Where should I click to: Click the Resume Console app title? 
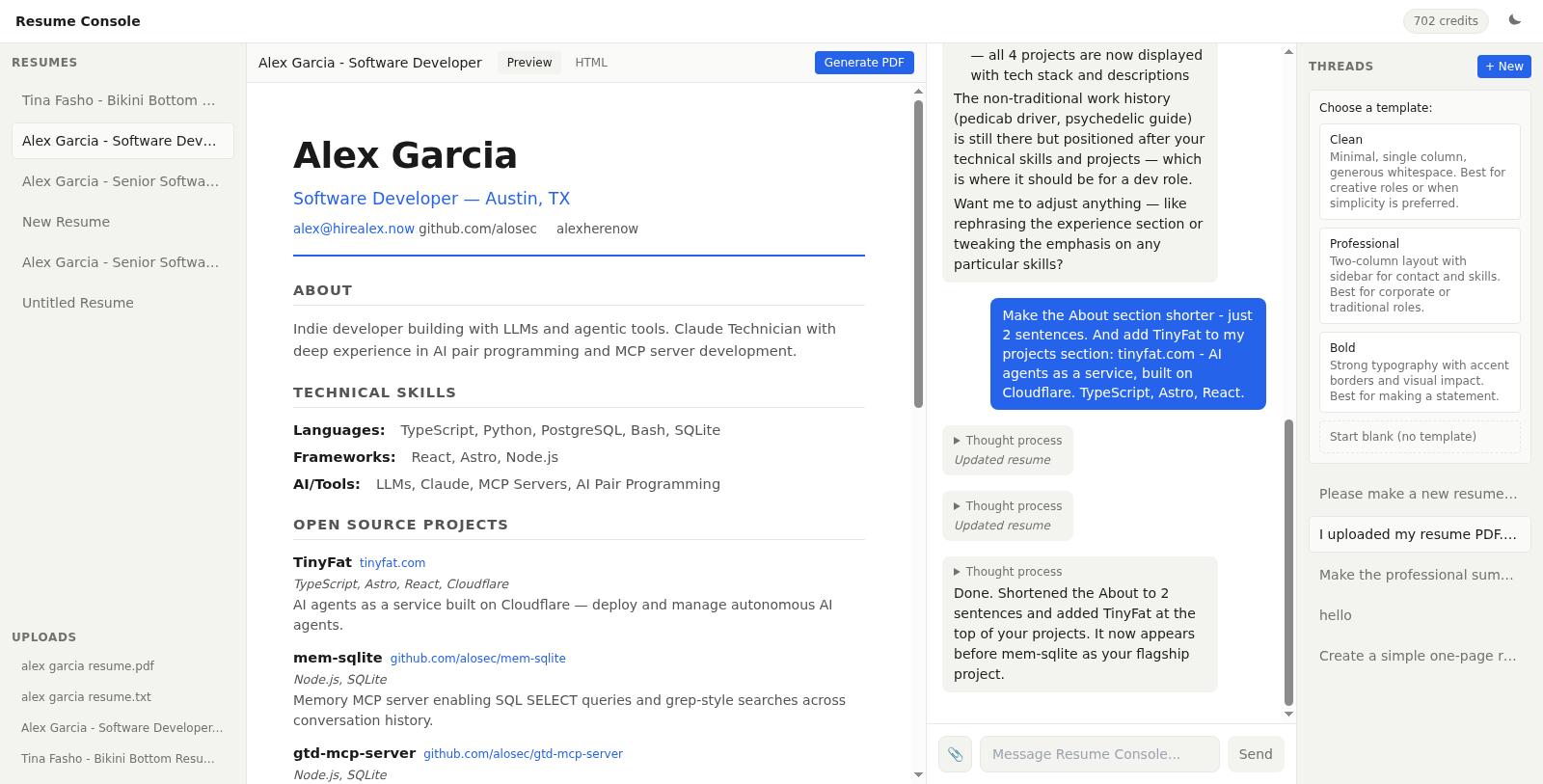click(x=78, y=21)
